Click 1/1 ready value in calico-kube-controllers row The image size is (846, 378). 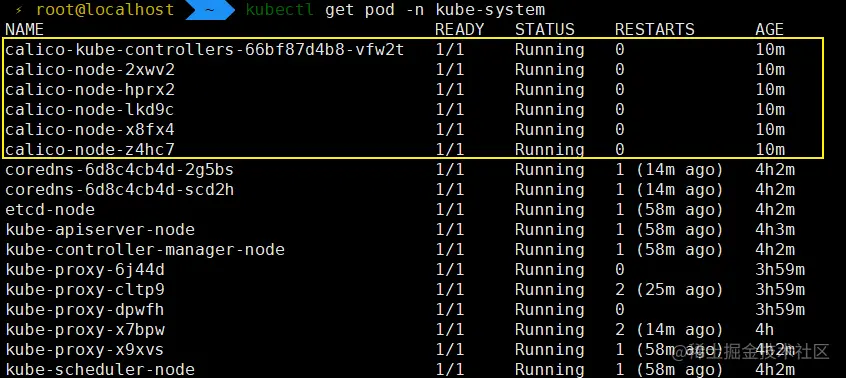pyautogui.click(x=449, y=50)
